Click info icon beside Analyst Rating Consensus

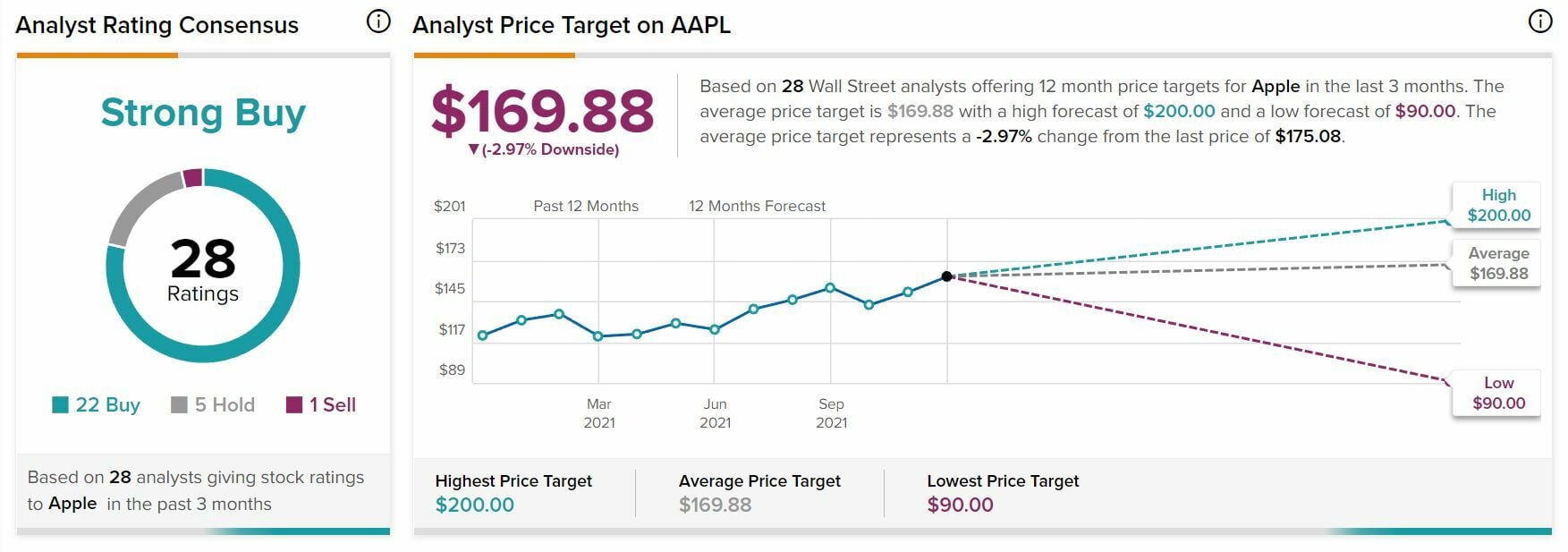point(378,21)
